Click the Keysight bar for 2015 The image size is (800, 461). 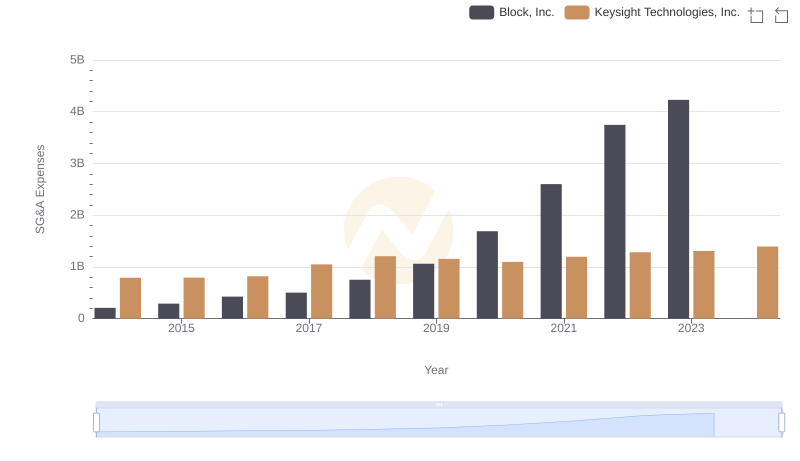click(194, 298)
